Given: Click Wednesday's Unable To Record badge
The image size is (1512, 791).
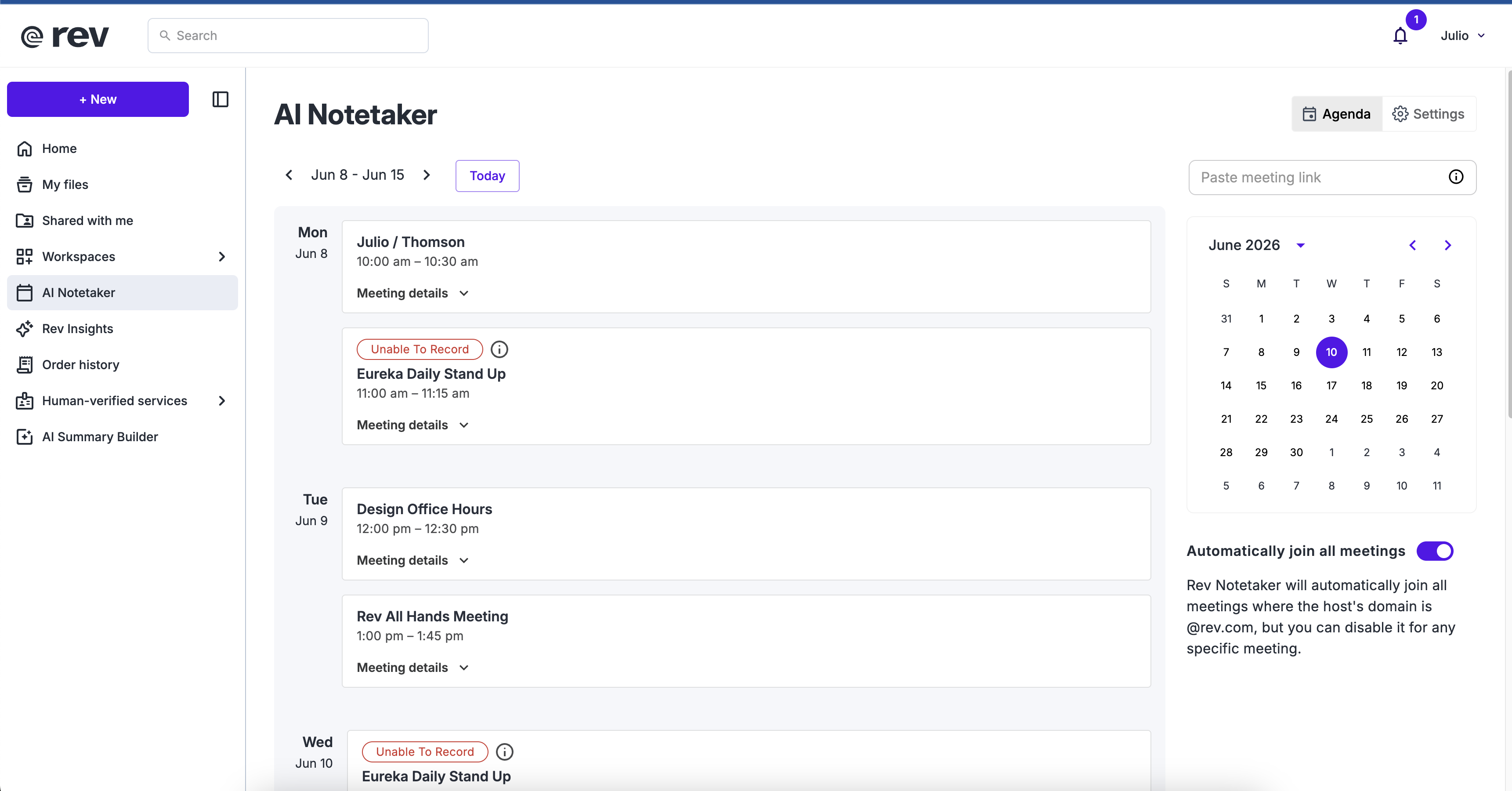Looking at the screenshot, I should [x=425, y=751].
